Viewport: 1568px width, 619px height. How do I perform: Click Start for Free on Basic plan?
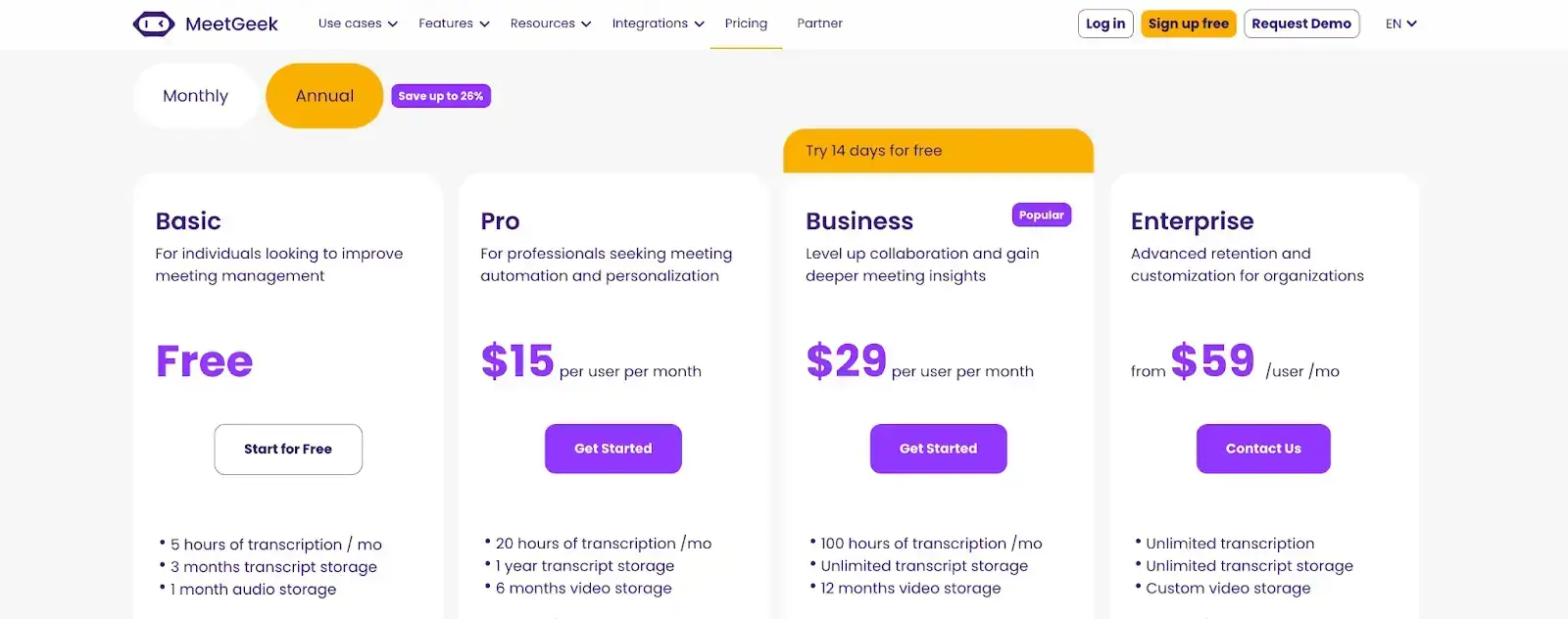coord(287,449)
